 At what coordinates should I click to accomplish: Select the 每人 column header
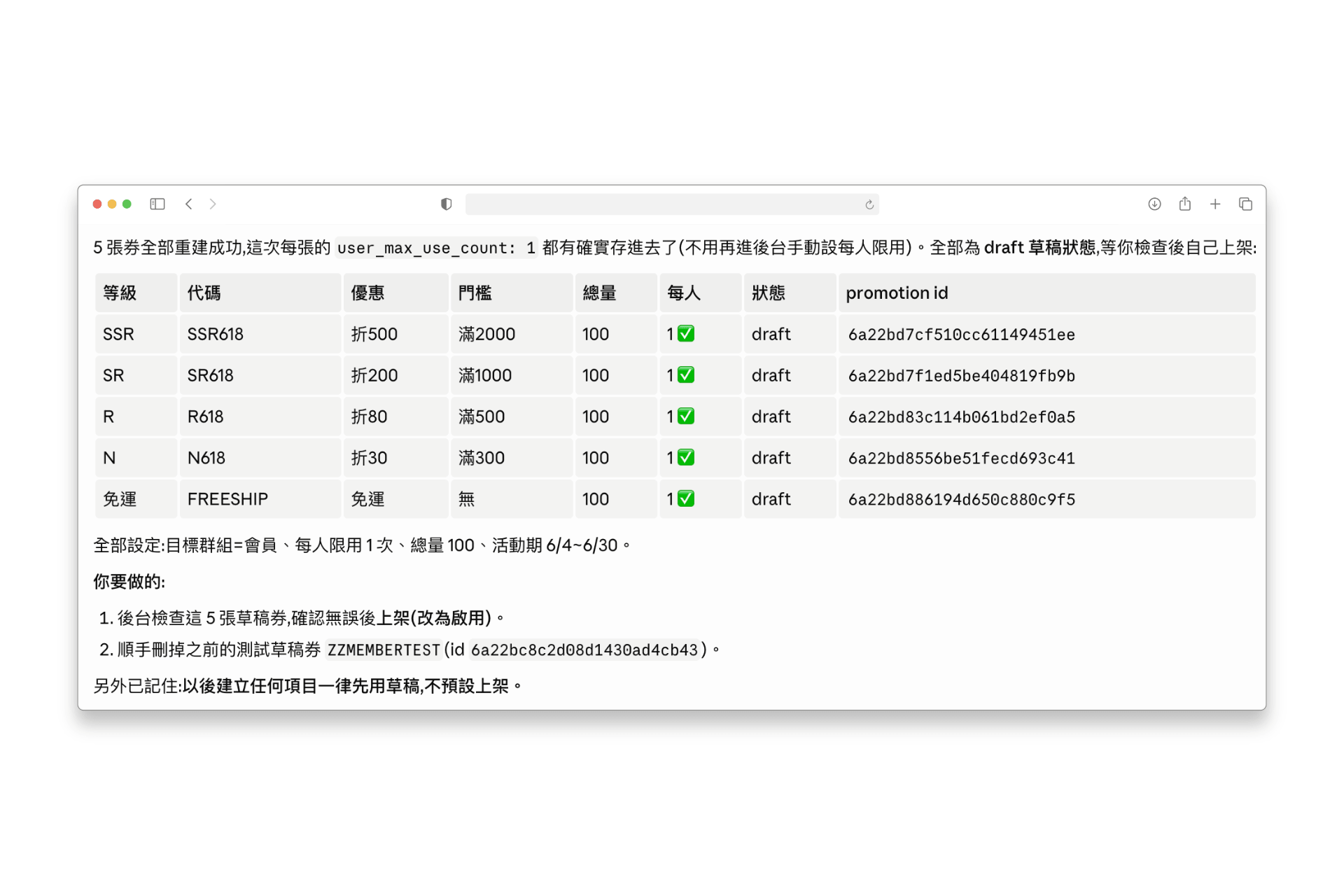click(700, 293)
